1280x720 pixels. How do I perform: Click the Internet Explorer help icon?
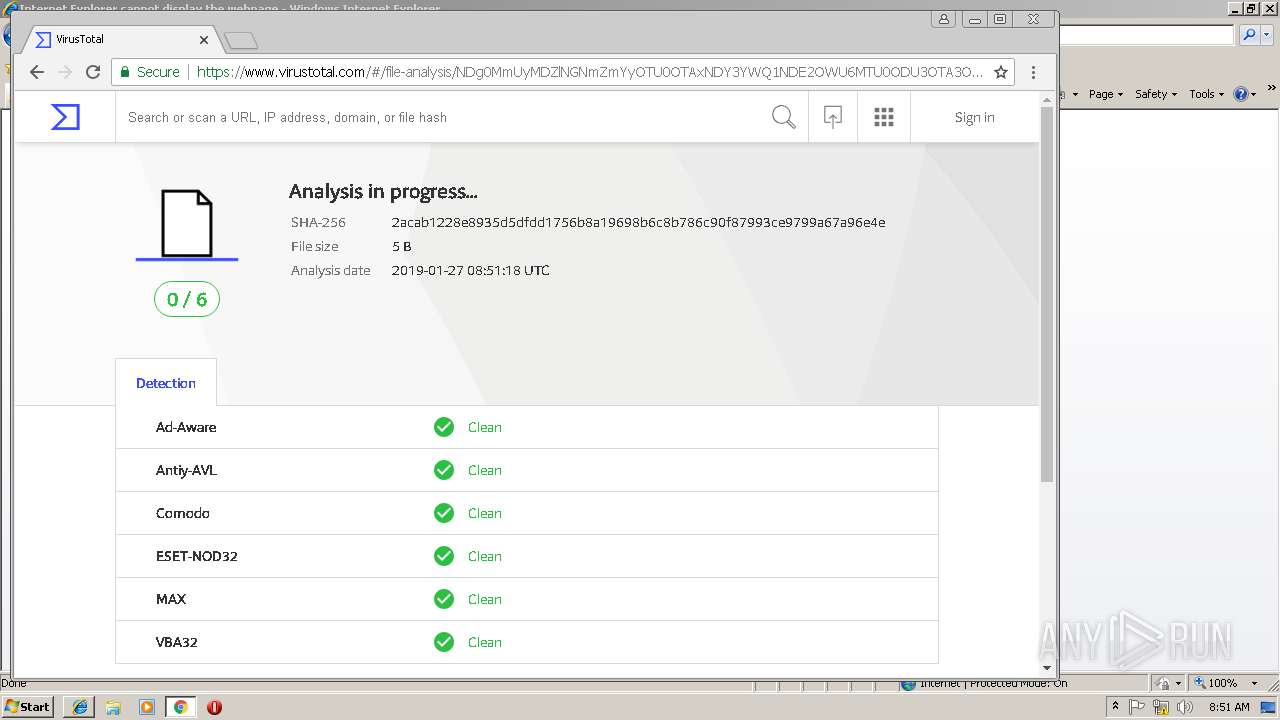click(1241, 94)
